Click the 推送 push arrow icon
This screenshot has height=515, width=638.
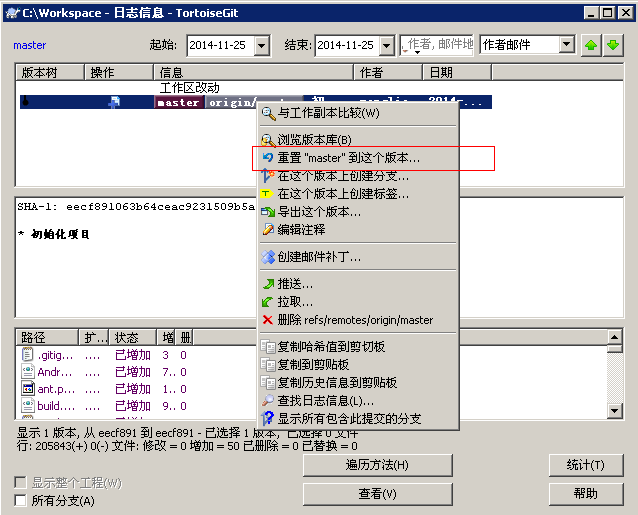click(x=267, y=284)
